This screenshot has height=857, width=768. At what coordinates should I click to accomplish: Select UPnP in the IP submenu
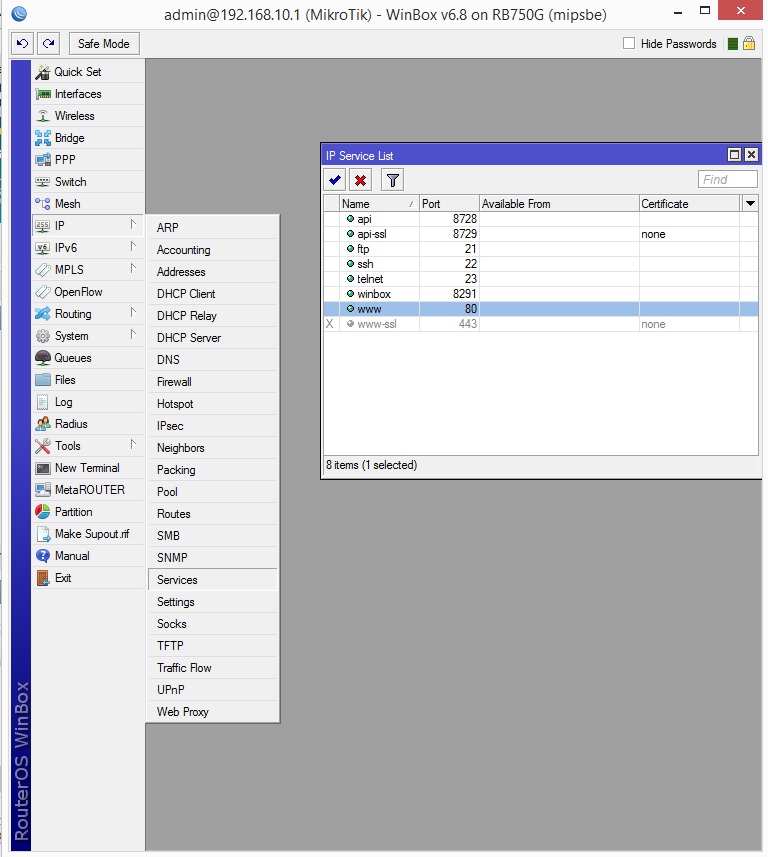pyautogui.click(x=213, y=690)
